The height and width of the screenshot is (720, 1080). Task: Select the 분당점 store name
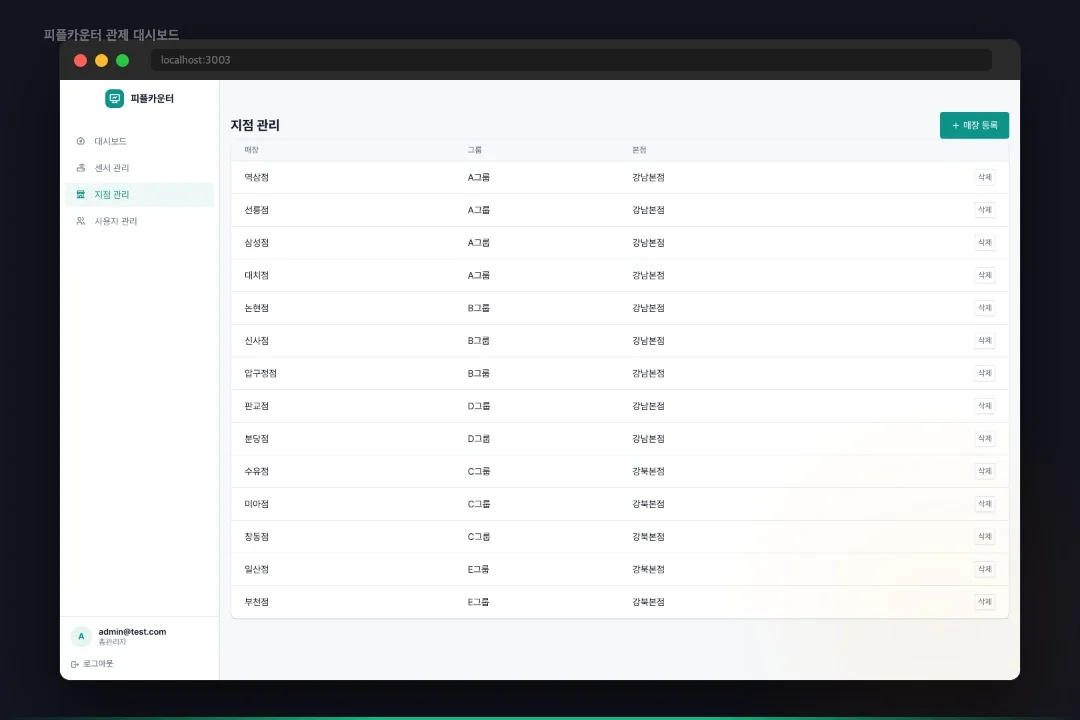click(x=256, y=438)
